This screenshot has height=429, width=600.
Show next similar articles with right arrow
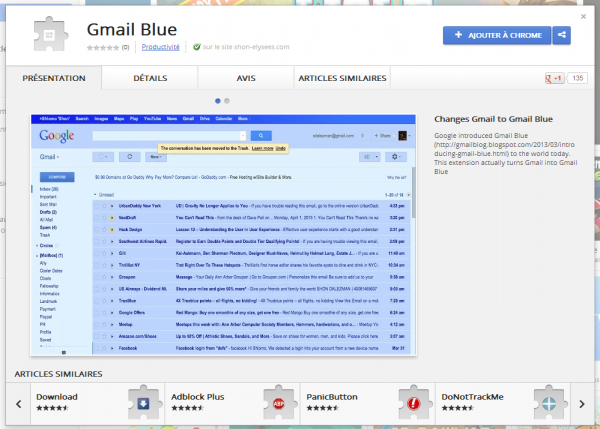coord(582,404)
